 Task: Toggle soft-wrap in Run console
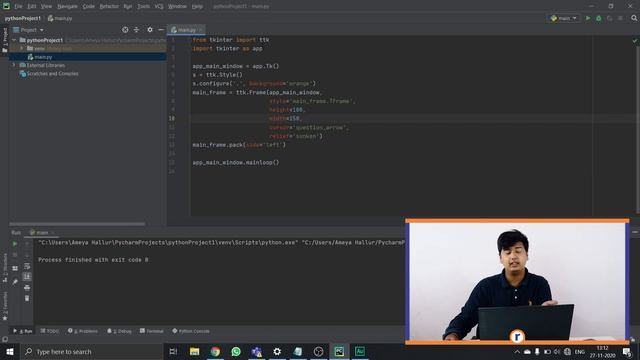point(27,266)
